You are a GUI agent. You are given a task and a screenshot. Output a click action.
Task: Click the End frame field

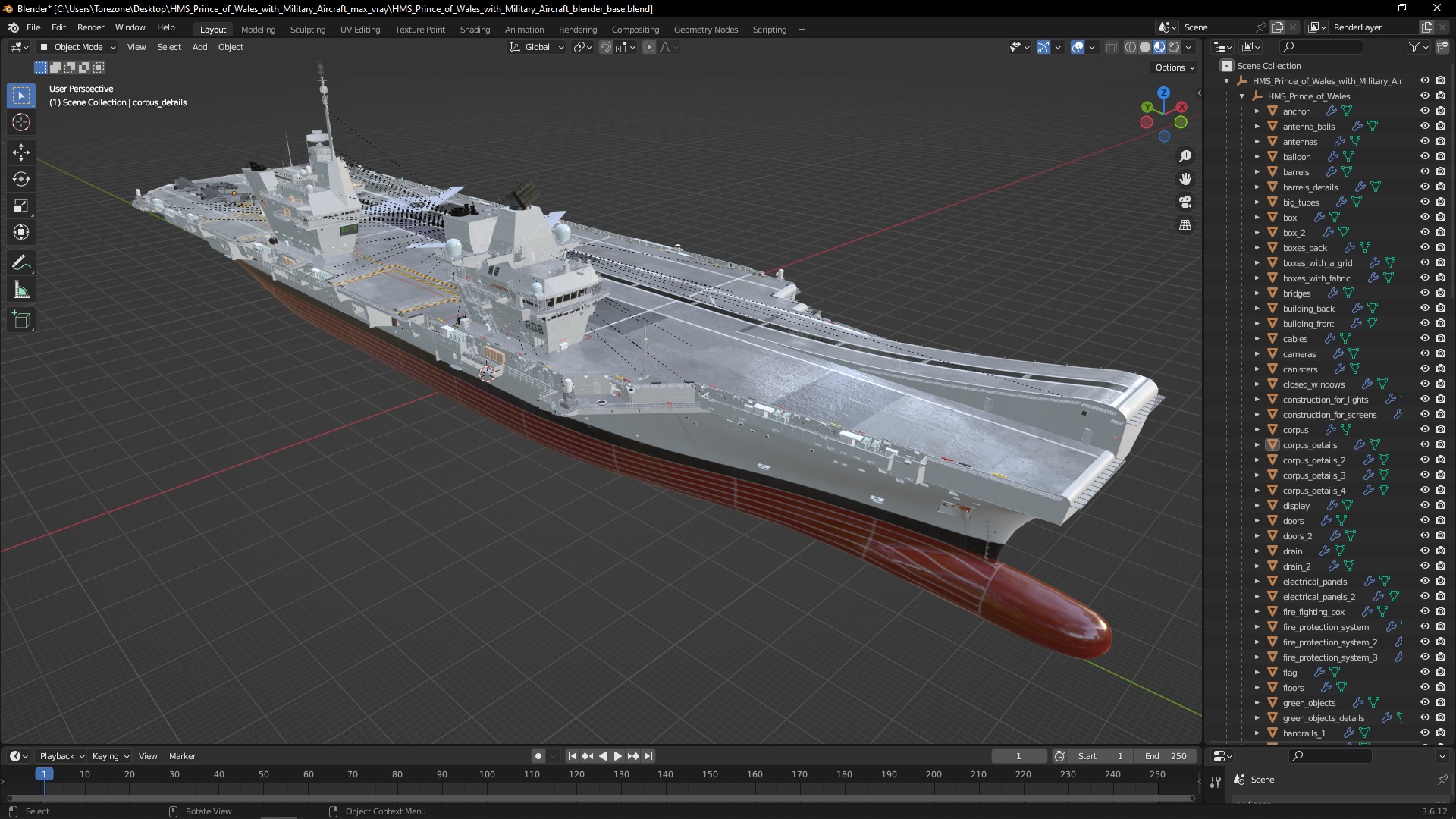point(1166,756)
